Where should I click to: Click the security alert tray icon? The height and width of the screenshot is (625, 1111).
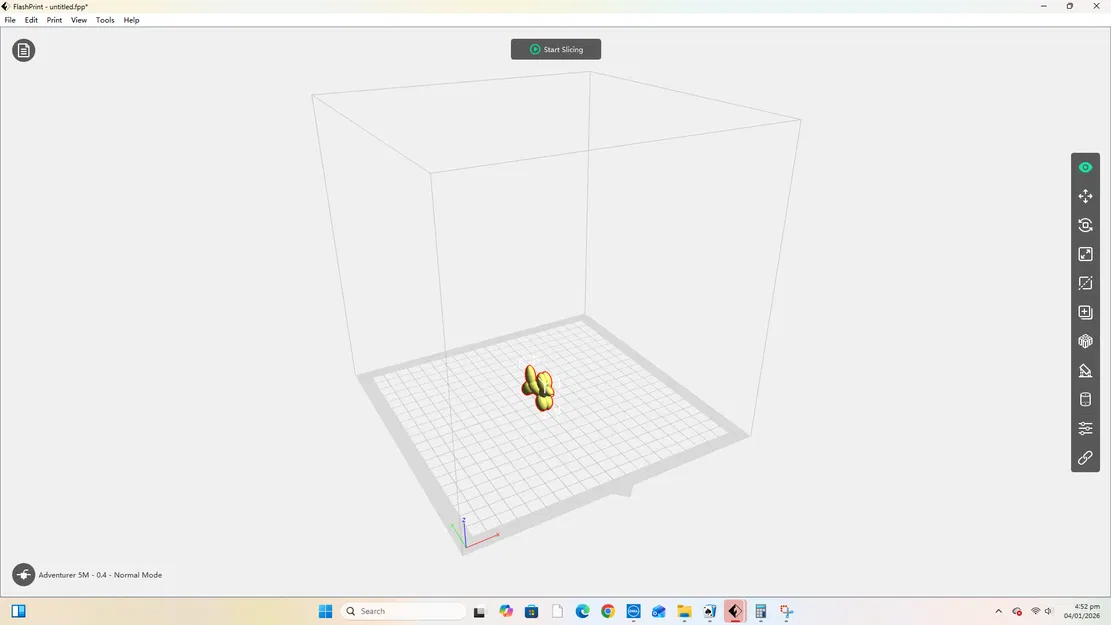point(1017,611)
